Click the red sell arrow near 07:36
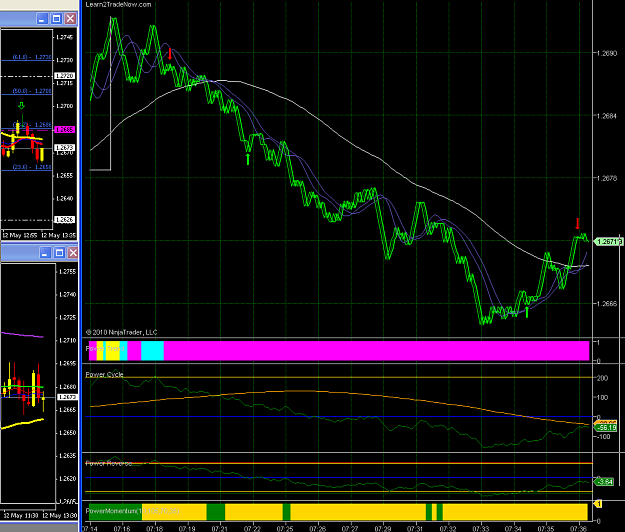This screenshot has height=532, width=625. [x=578, y=224]
